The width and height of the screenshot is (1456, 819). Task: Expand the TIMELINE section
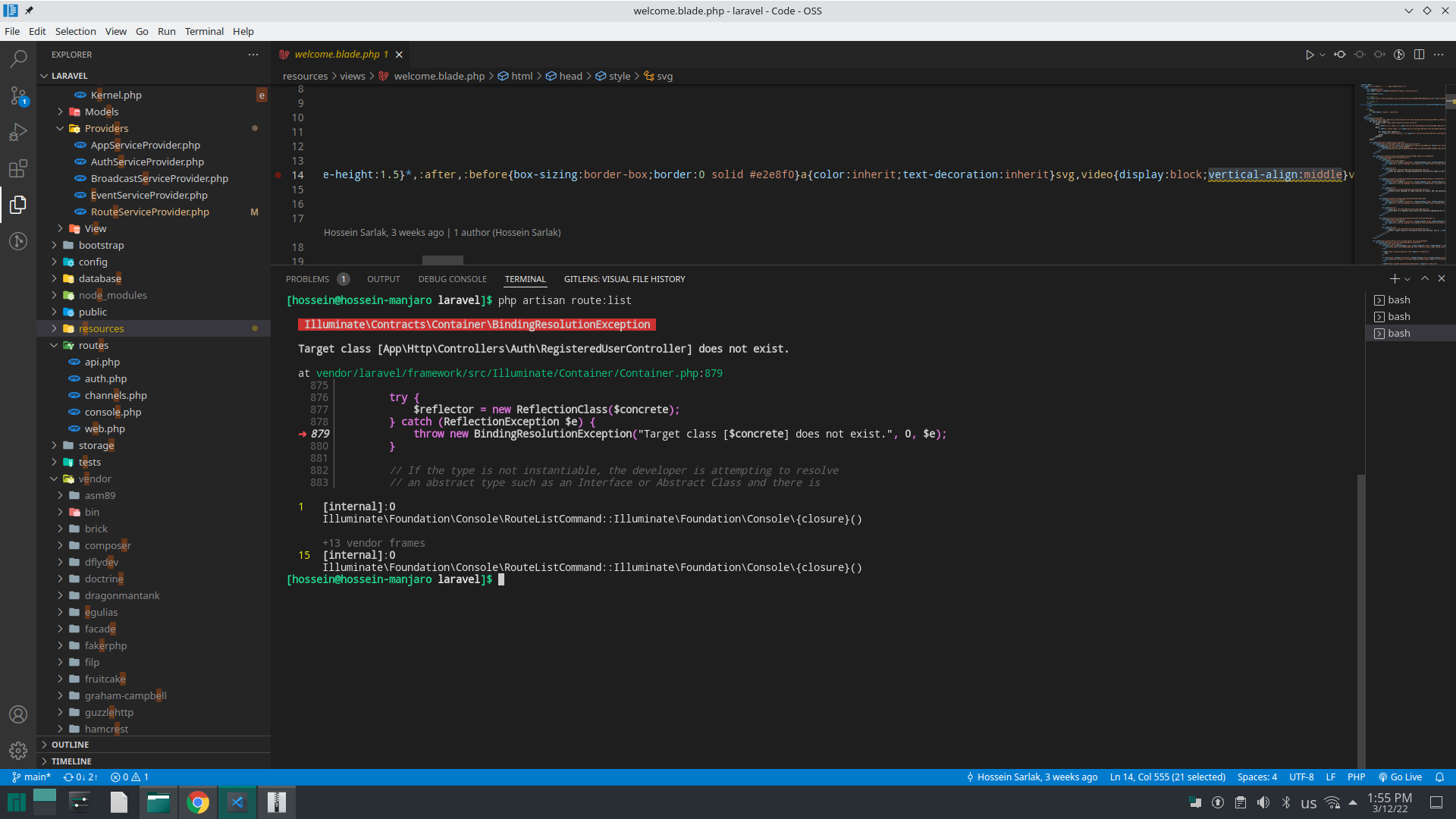(x=71, y=761)
